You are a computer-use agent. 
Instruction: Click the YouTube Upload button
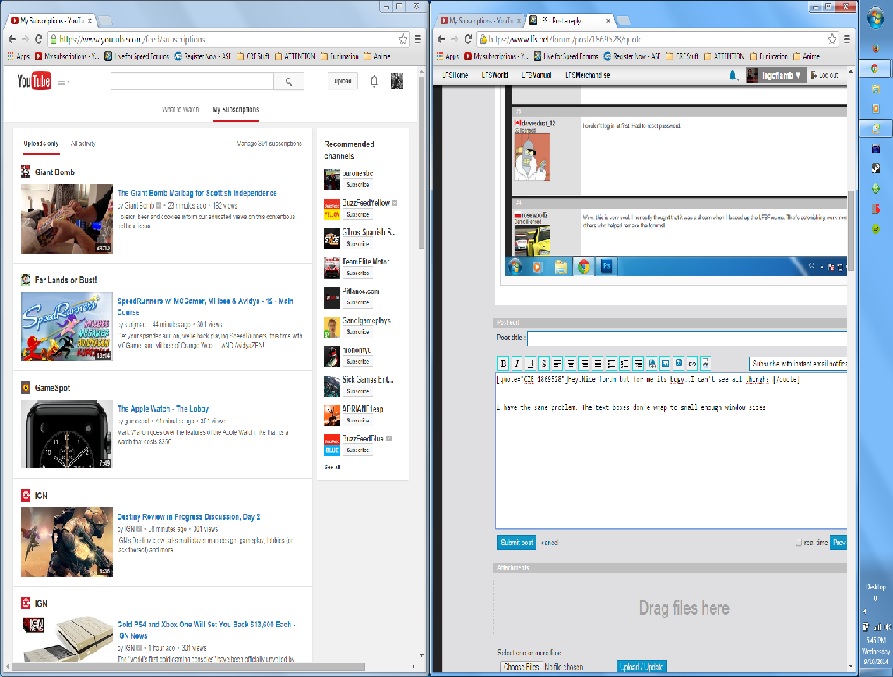click(x=343, y=81)
